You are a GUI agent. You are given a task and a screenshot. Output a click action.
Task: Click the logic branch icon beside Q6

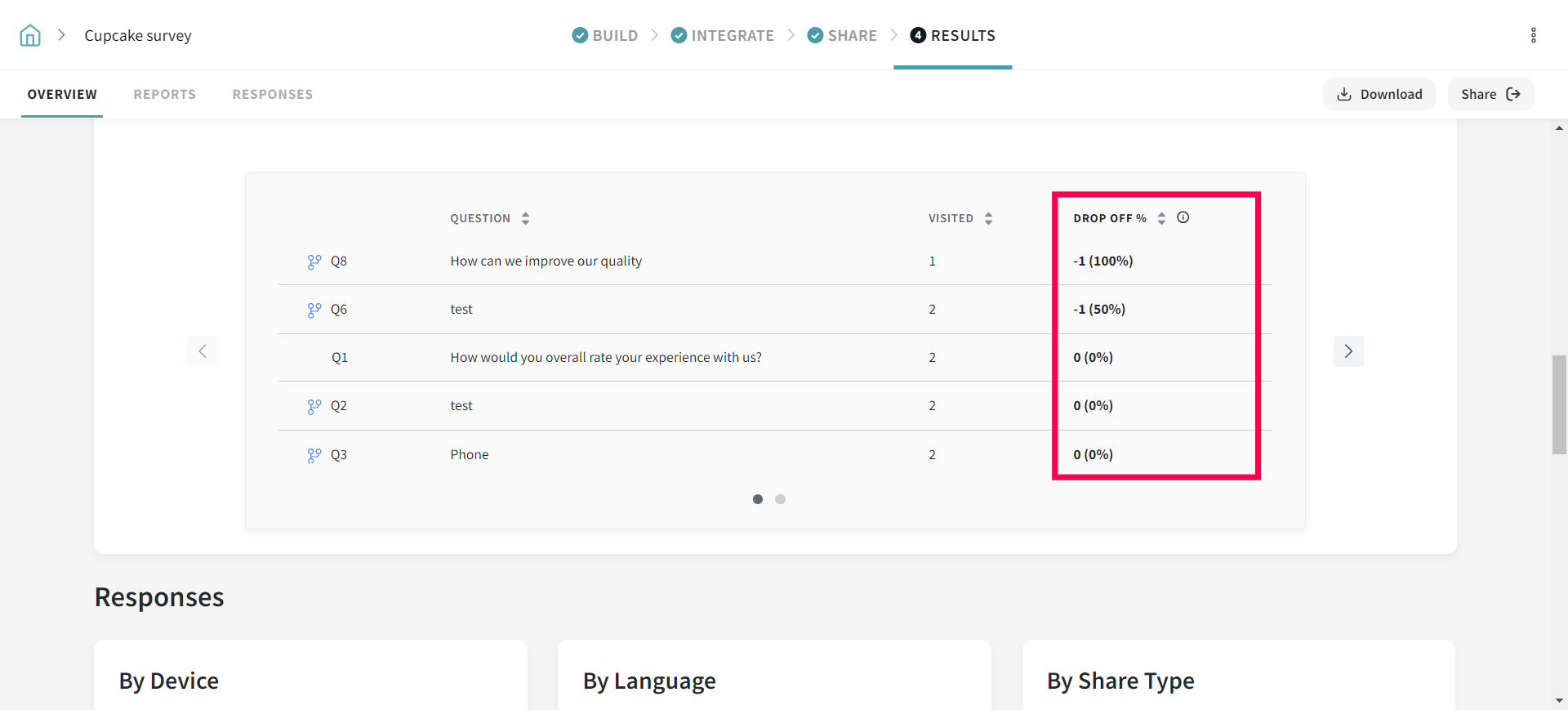click(314, 310)
